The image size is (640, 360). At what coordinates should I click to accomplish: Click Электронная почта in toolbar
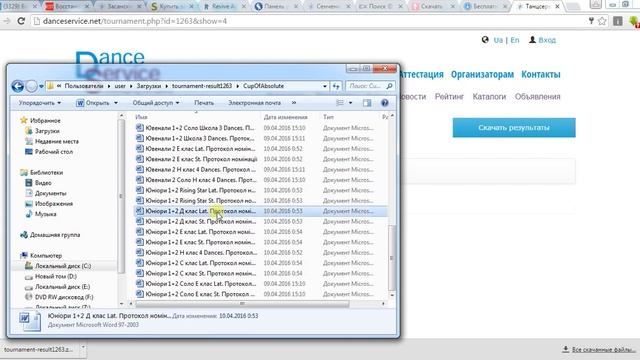click(x=254, y=103)
